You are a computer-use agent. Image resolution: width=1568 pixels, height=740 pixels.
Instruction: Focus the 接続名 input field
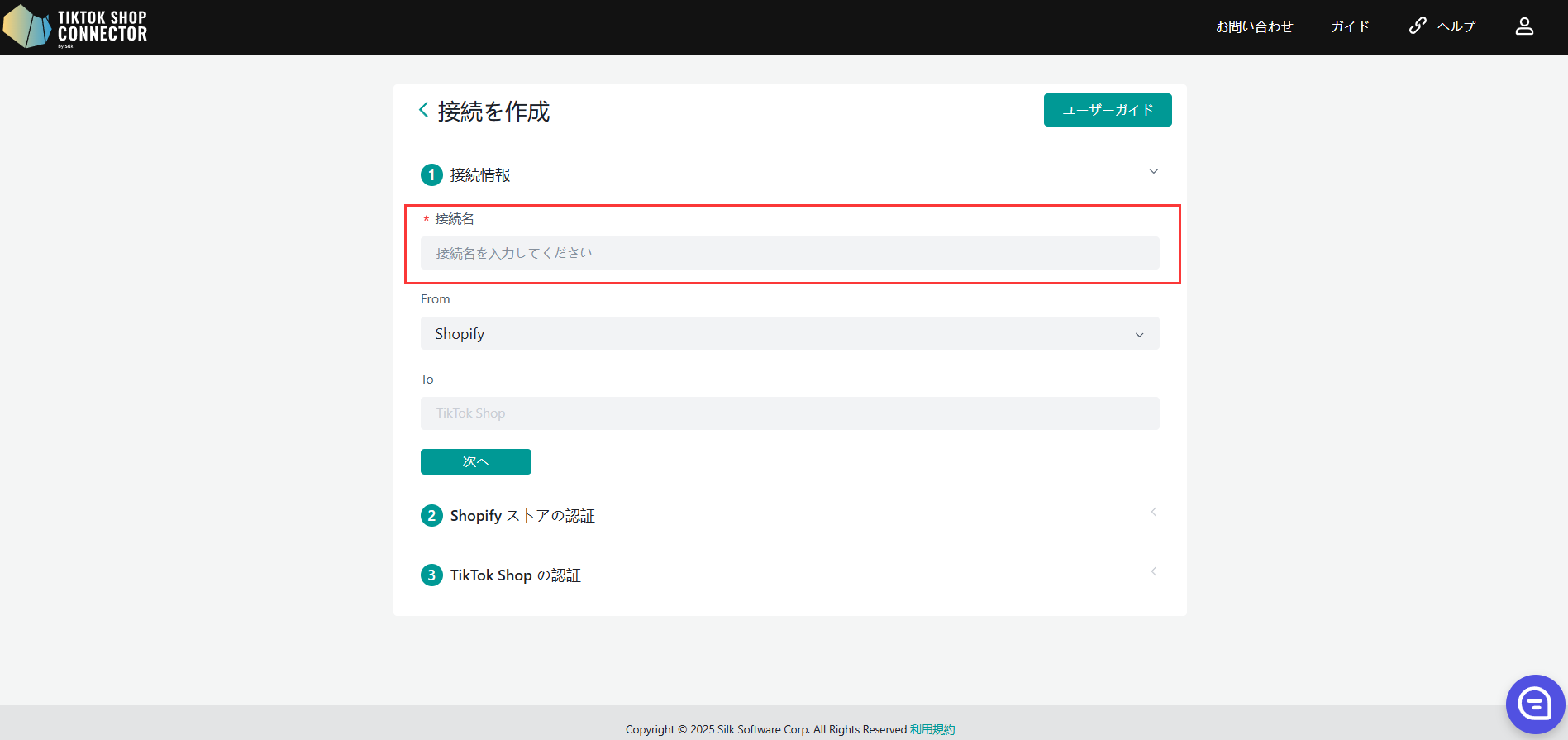tap(789, 253)
